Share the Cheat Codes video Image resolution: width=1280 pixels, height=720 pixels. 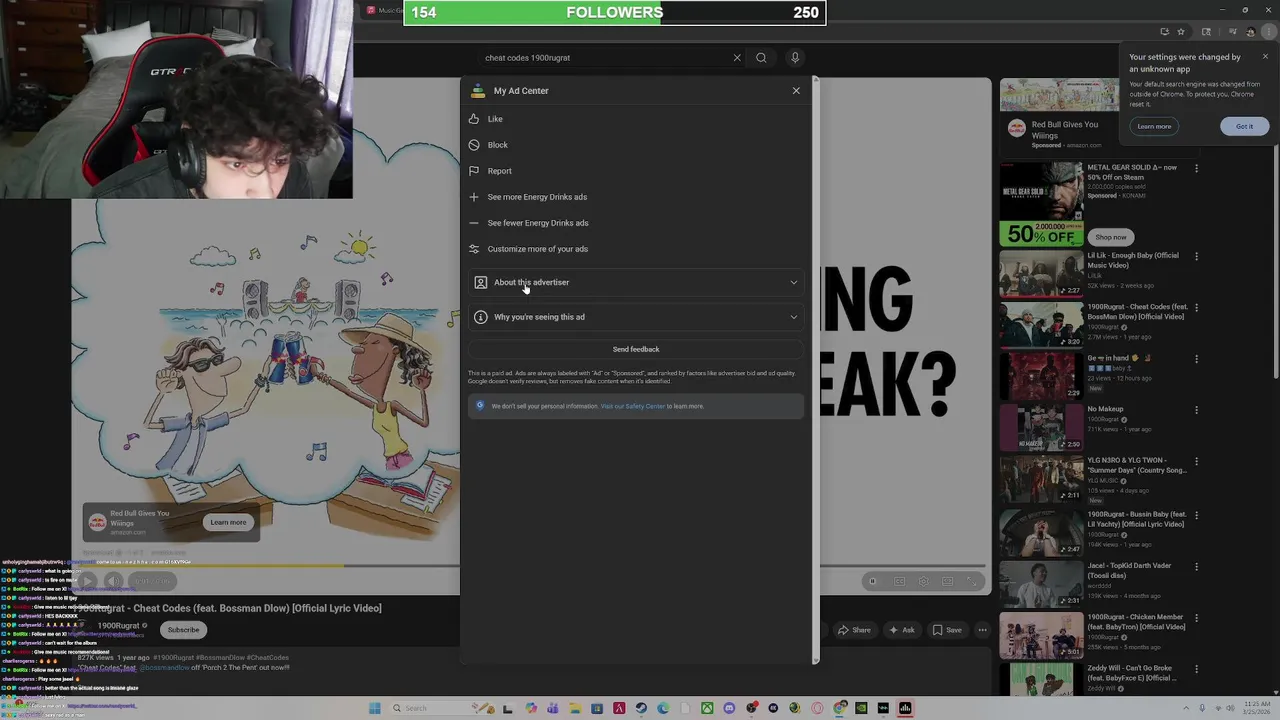pyautogui.click(x=854, y=630)
